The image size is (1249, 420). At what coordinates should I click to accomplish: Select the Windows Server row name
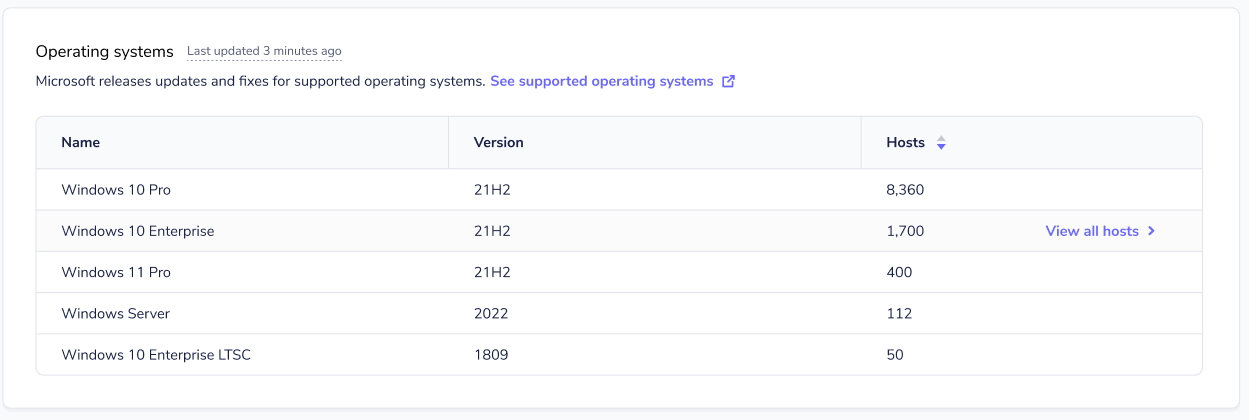point(116,313)
